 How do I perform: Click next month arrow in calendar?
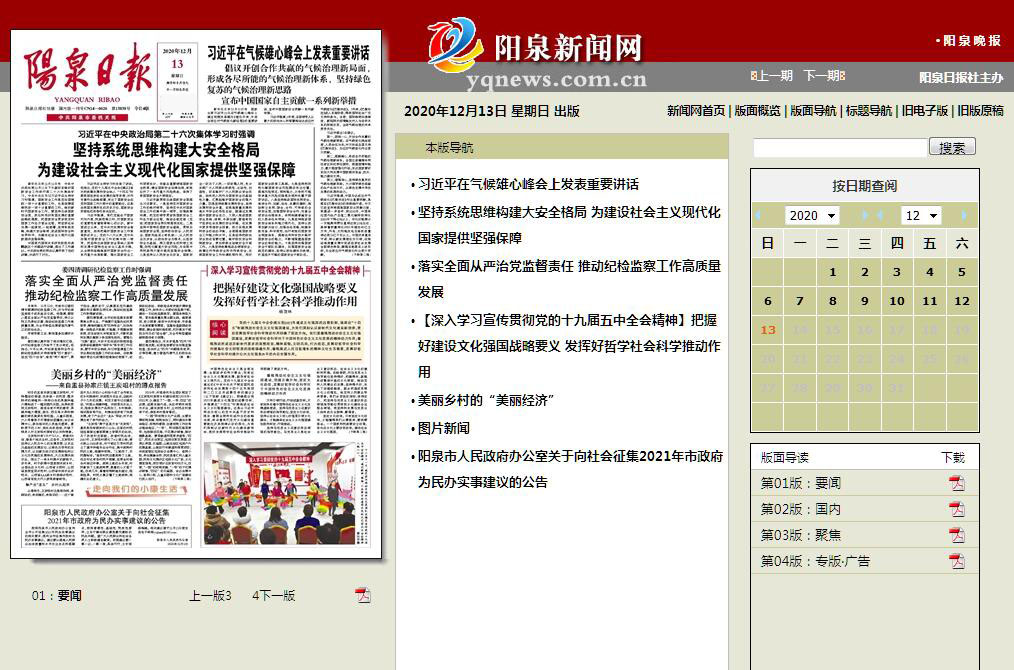click(963, 215)
